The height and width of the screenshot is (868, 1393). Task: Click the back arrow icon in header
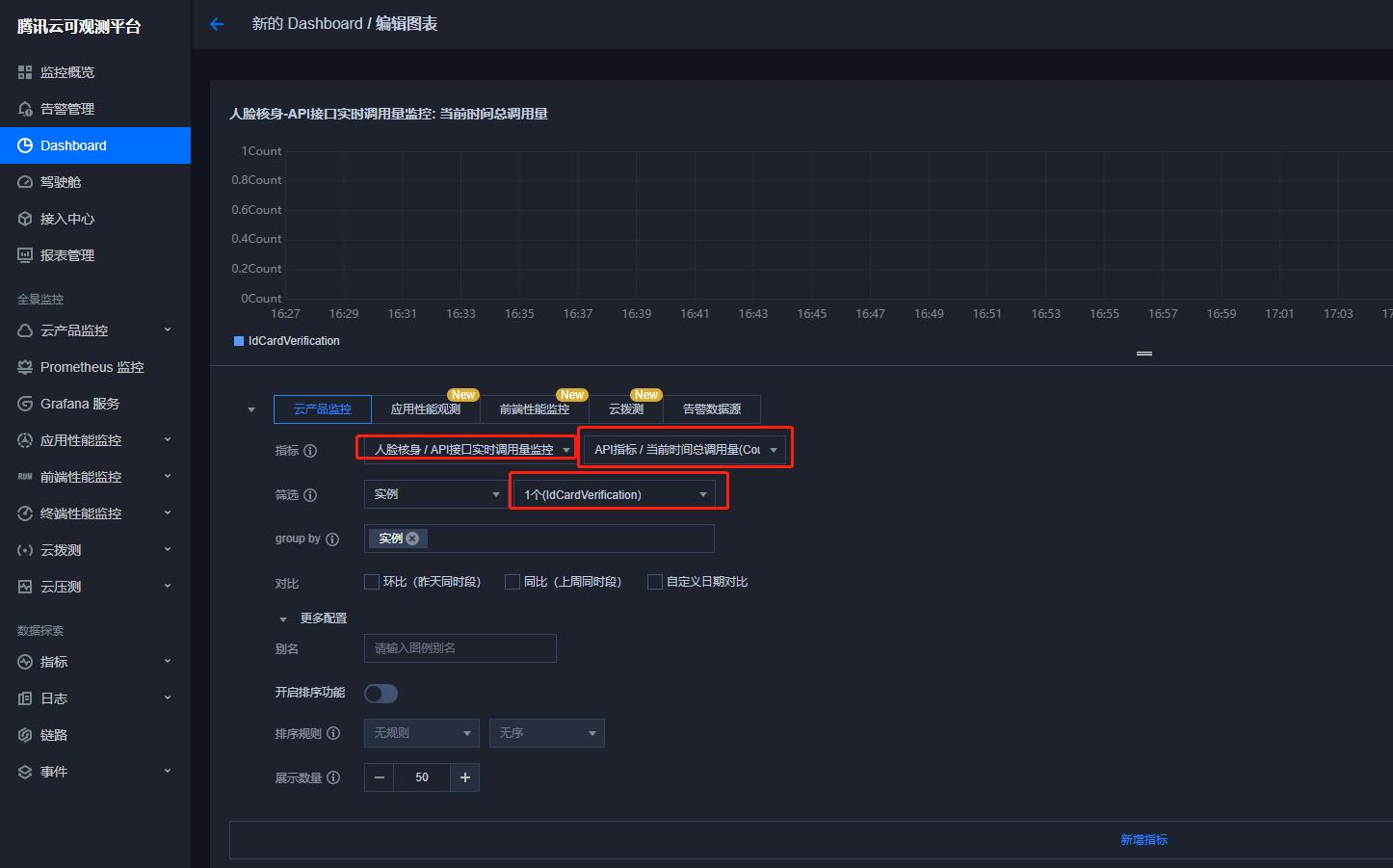217,24
